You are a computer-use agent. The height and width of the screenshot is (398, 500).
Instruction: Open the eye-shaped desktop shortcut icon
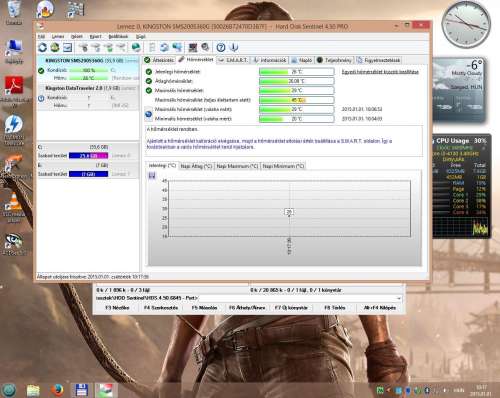[14, 243]
